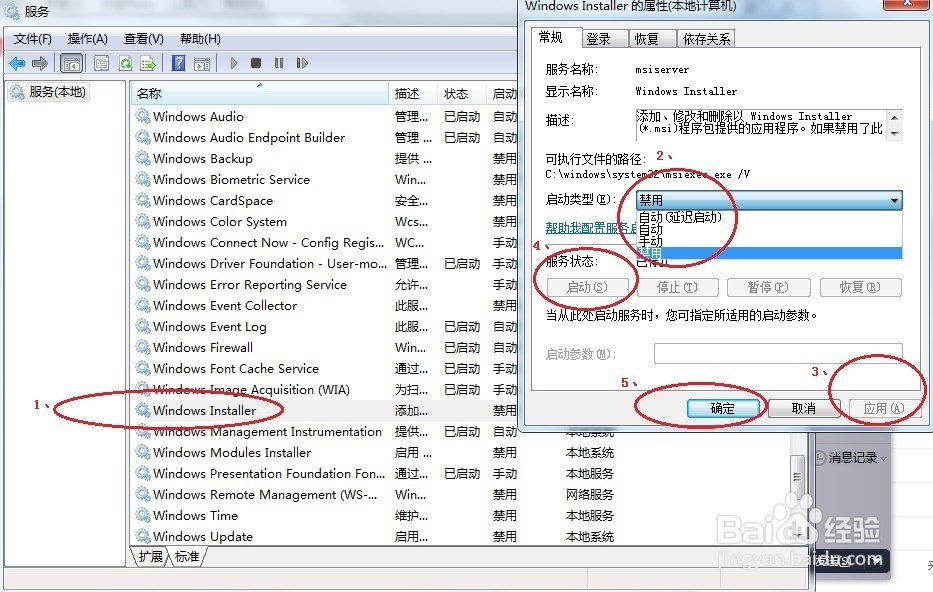Open the 帮助(H) menu

(x=200, y=39)
